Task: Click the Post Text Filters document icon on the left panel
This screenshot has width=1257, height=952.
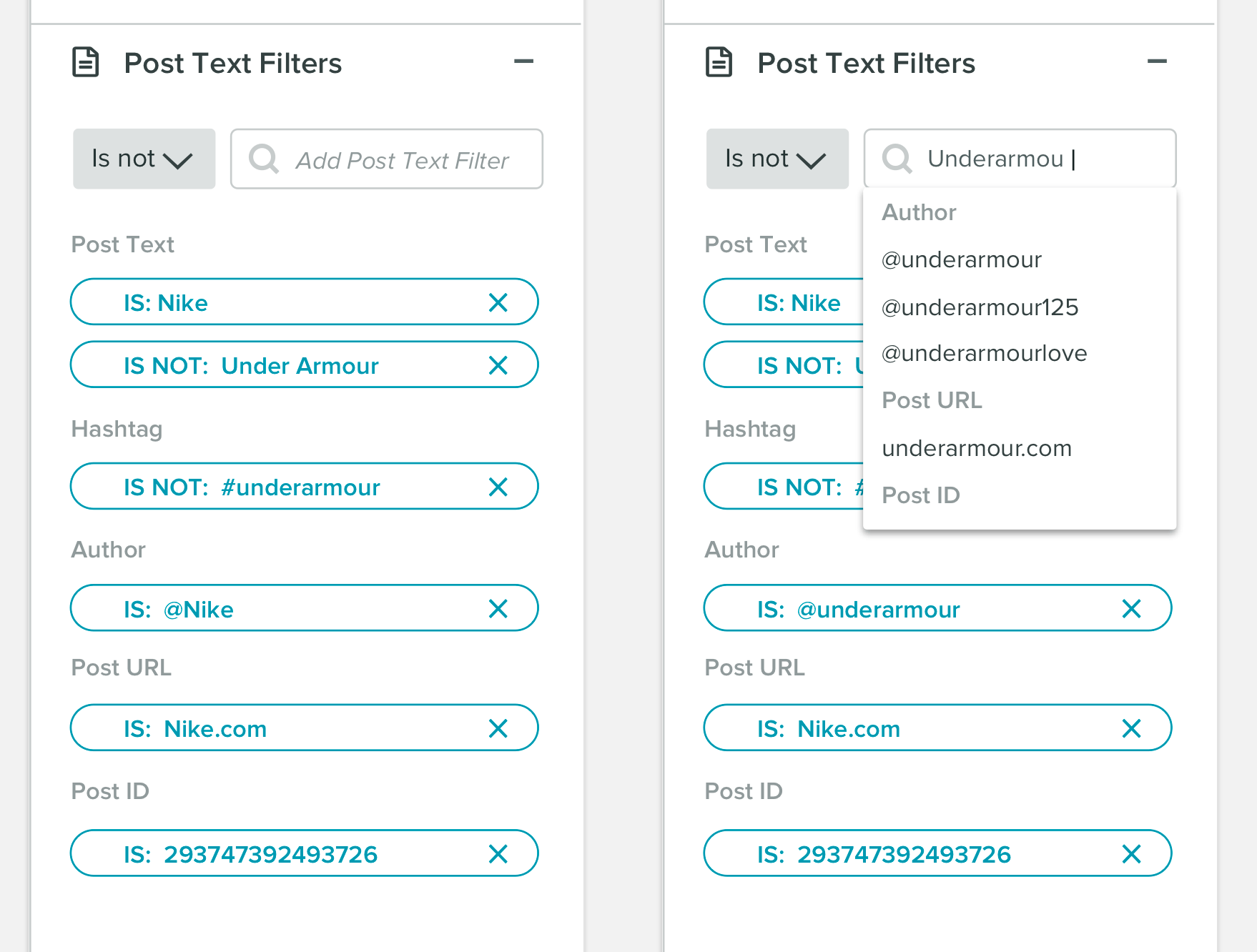Action: coord(85,63)
